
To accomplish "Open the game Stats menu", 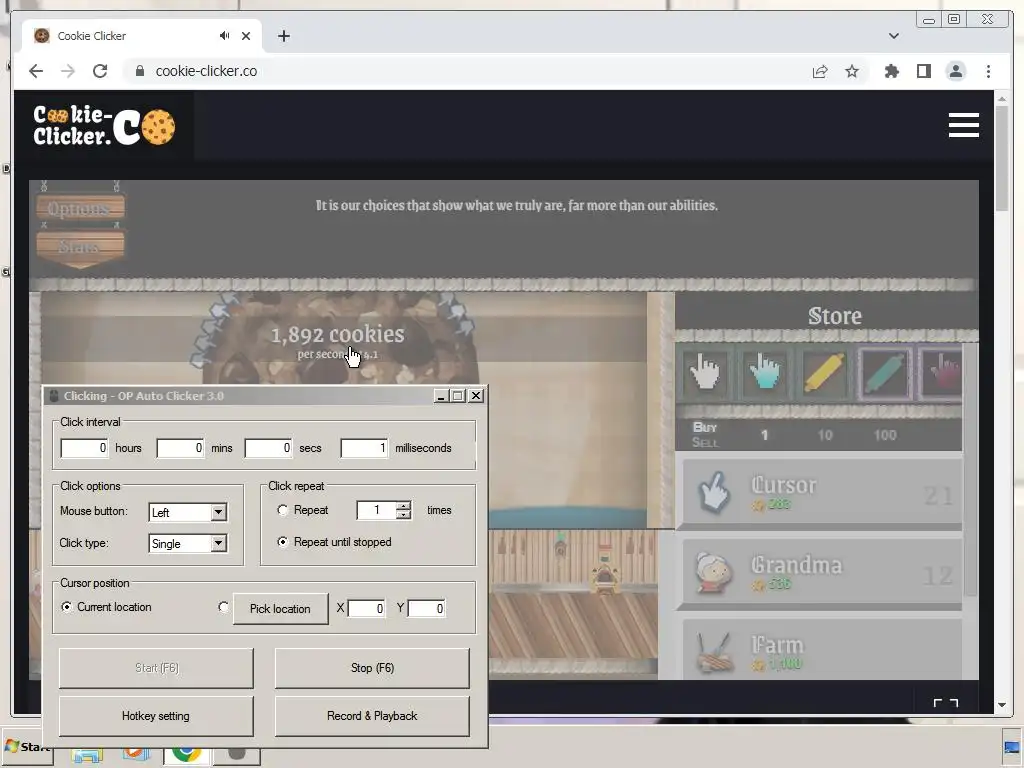I will click(x=80, y=247).
